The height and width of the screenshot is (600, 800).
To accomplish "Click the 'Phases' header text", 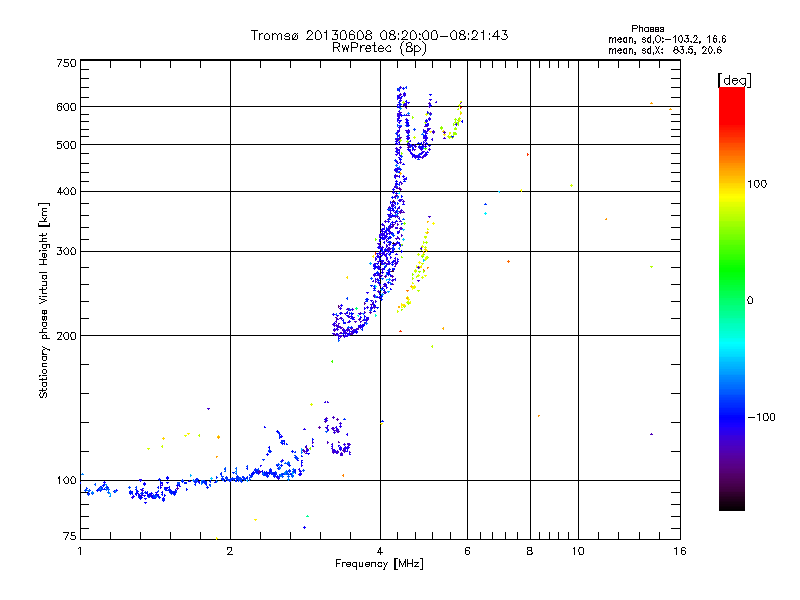I will [647, 29].
